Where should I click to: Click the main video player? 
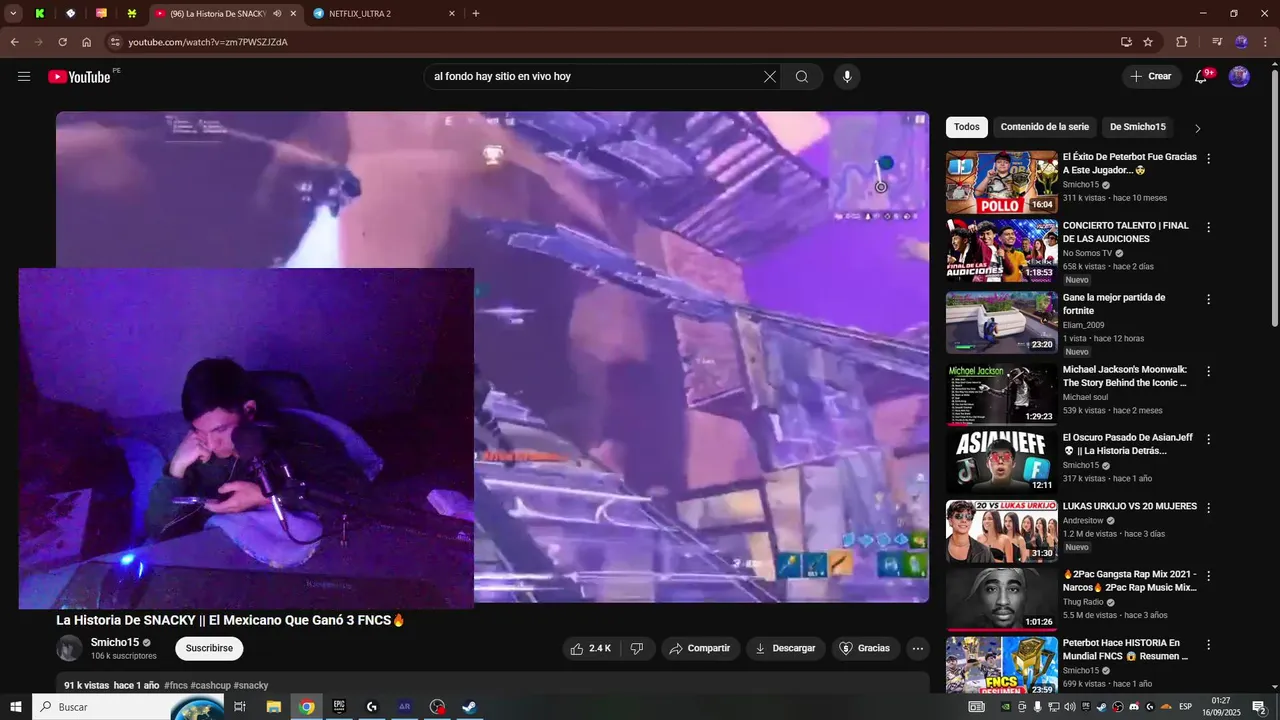click(492, 357)
